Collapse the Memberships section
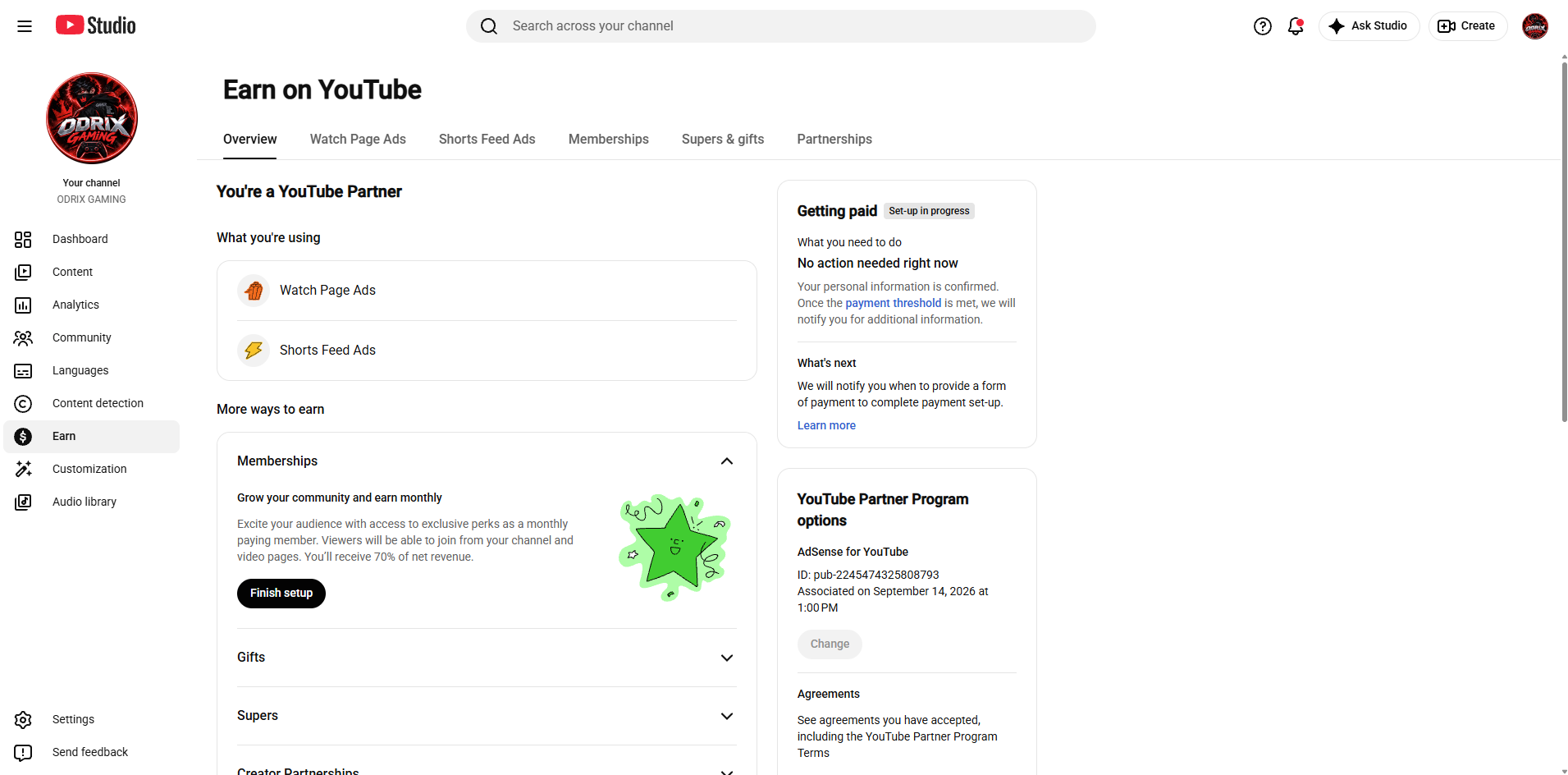Screen dimensions: 1568x775 click(727, 461)
